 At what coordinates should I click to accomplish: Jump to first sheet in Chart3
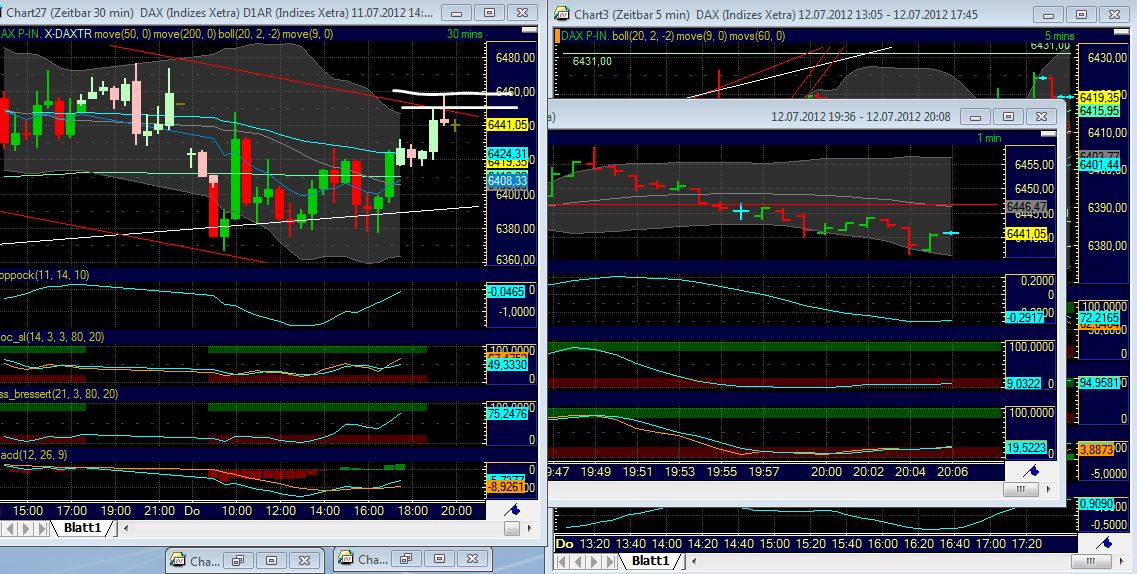coord(562,561)
